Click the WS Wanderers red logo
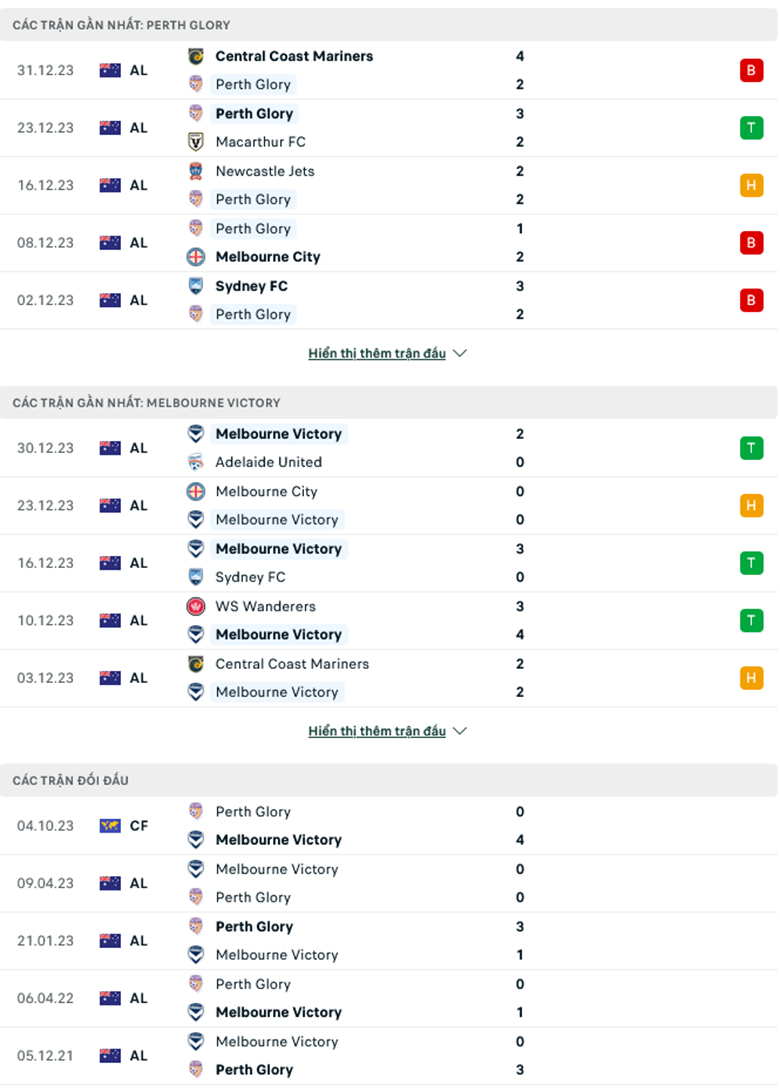This screenshot has height=1091, width=780. 196,606
